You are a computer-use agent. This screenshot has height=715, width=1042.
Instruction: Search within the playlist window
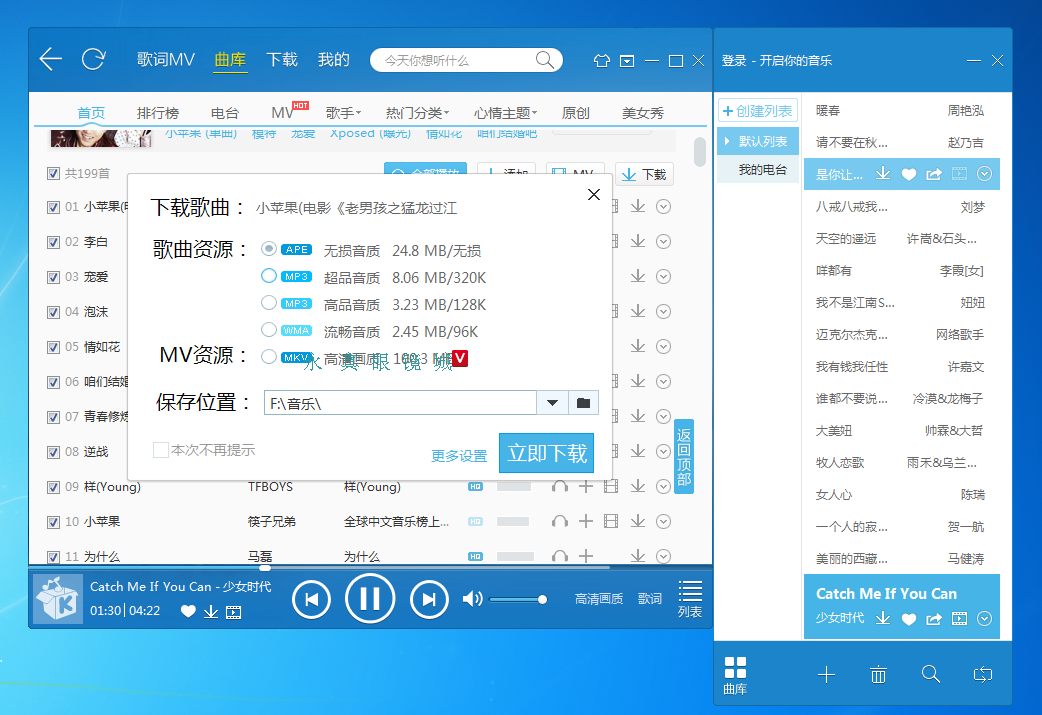coord(930,674)
